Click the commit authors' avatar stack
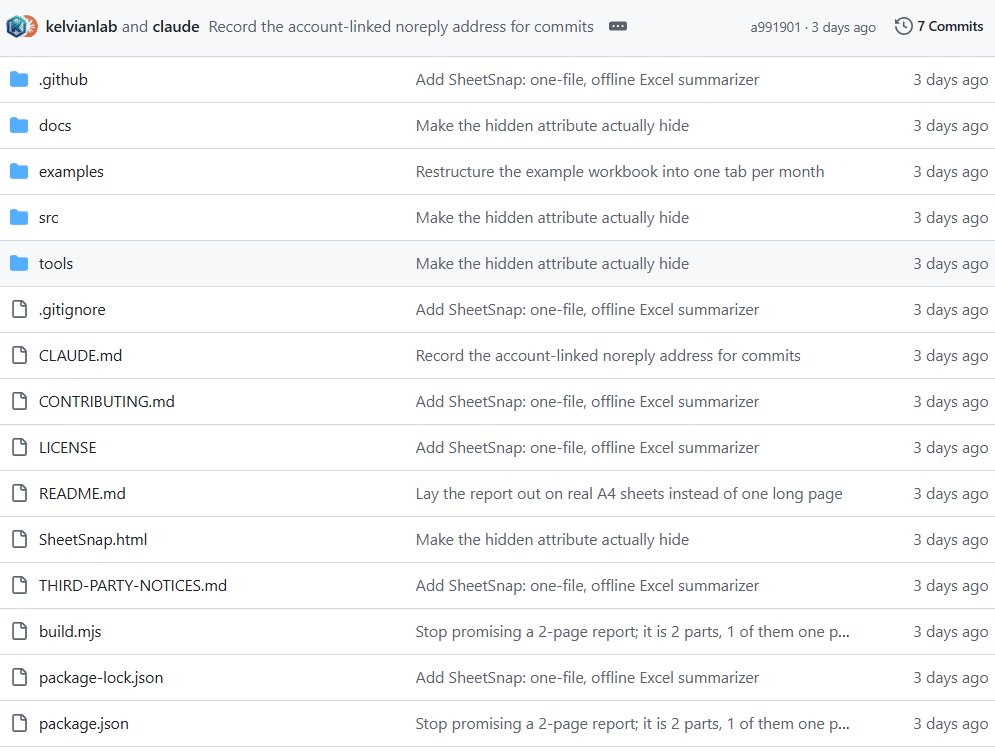The image size is (995, 753). tap(22, 27)
